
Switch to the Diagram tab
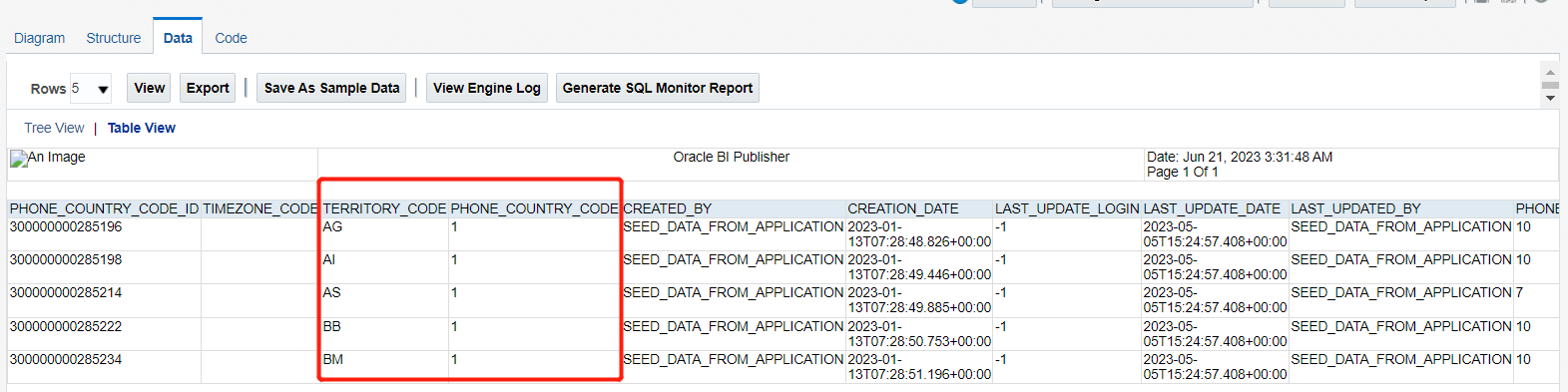click(x=40, y=38)
